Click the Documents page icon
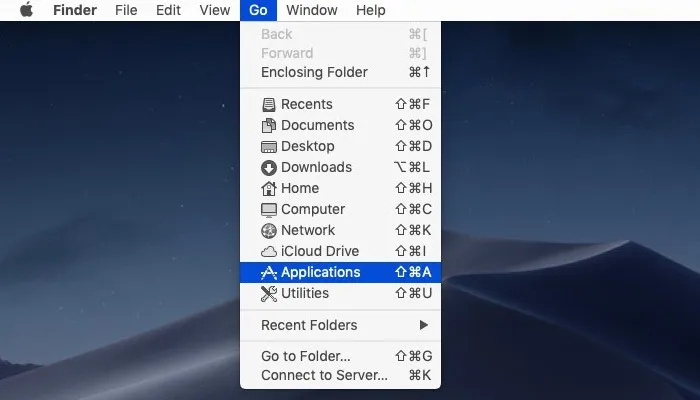This screenshot has height=400, width=700. point(269,125)
